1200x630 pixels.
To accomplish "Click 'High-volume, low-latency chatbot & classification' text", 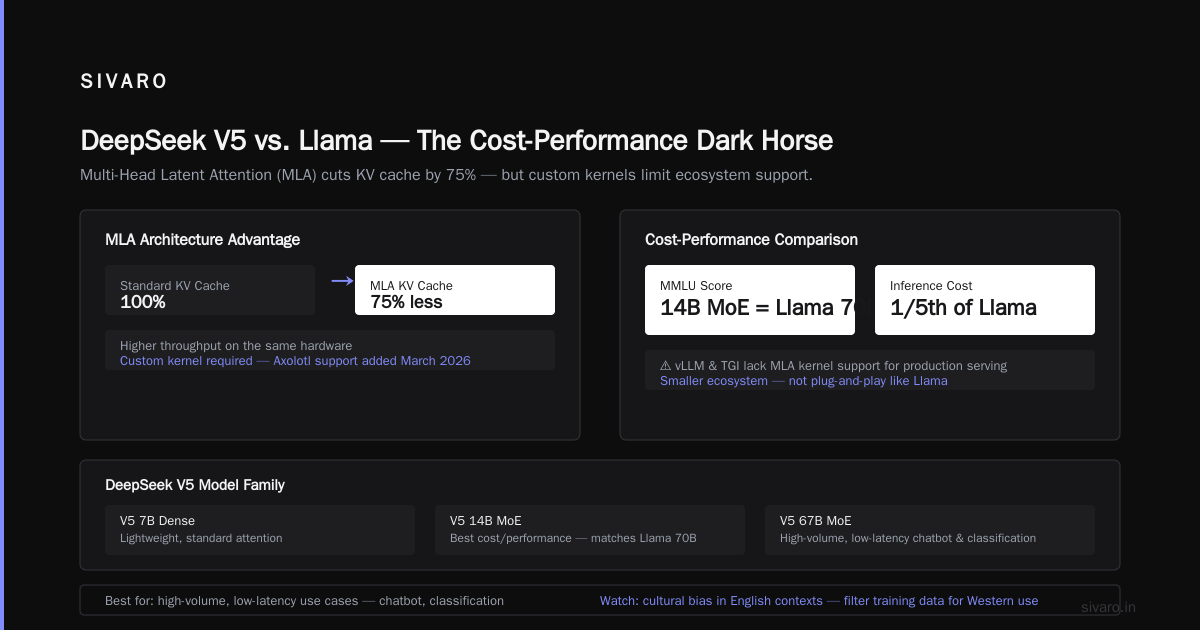I will [x=908, y=538].
